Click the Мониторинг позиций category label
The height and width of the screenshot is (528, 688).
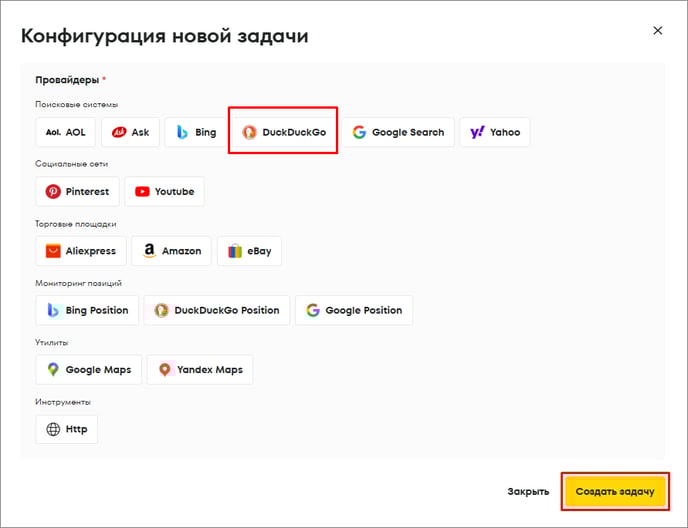click(x=79, y=283)
